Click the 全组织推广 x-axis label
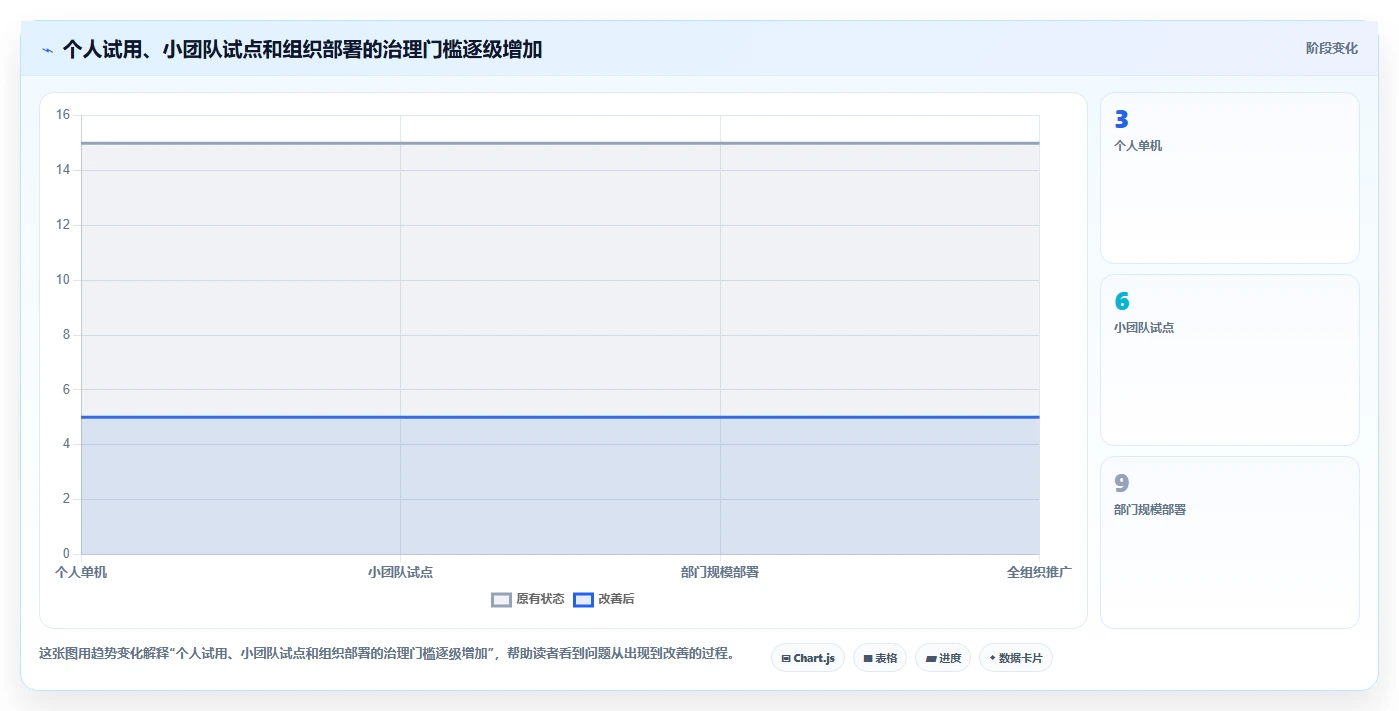This screenshot has height=711, width=1399. pos(1039,573)
